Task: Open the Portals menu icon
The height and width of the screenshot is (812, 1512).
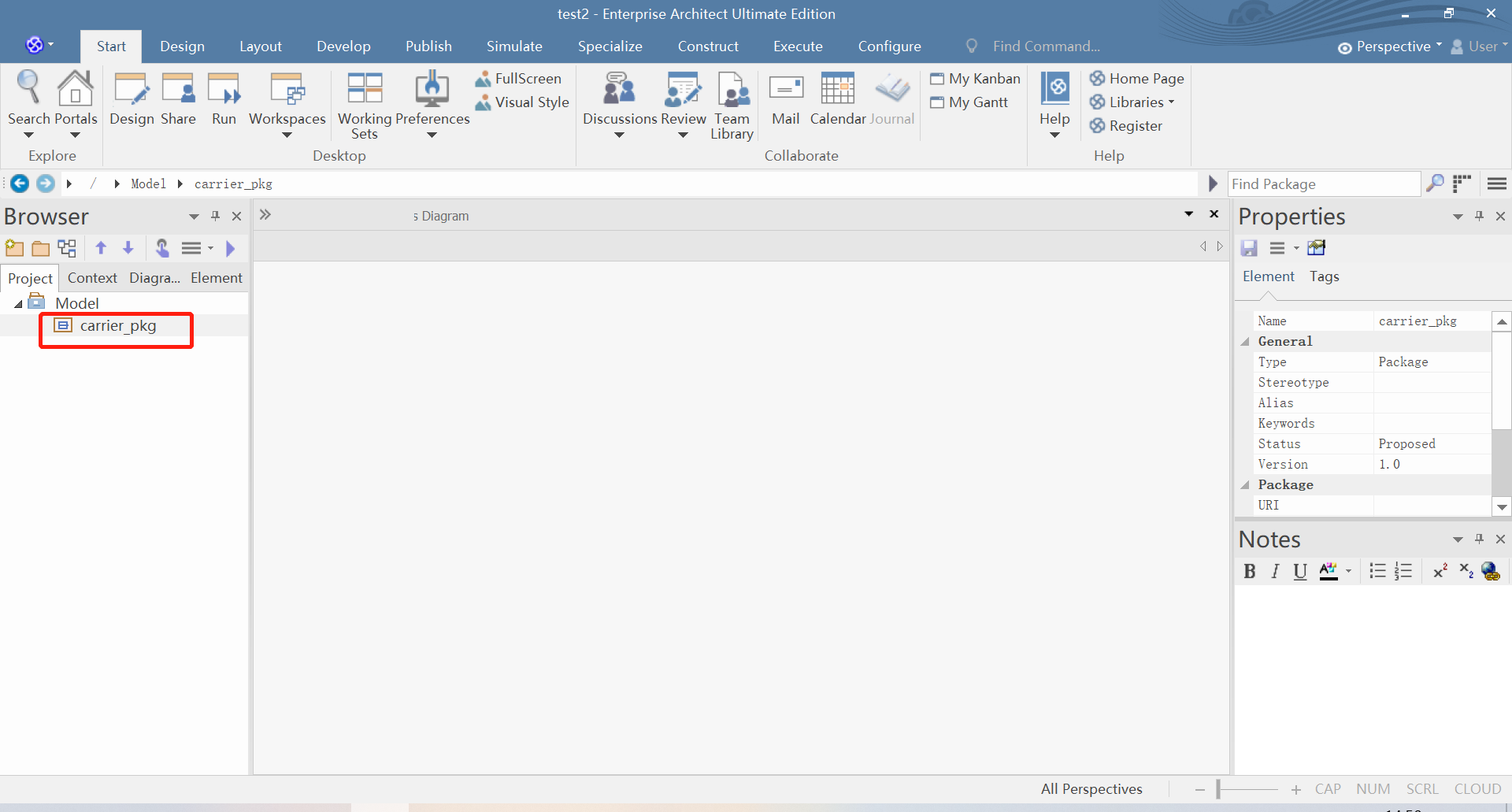Action: [x=75, y=88]
